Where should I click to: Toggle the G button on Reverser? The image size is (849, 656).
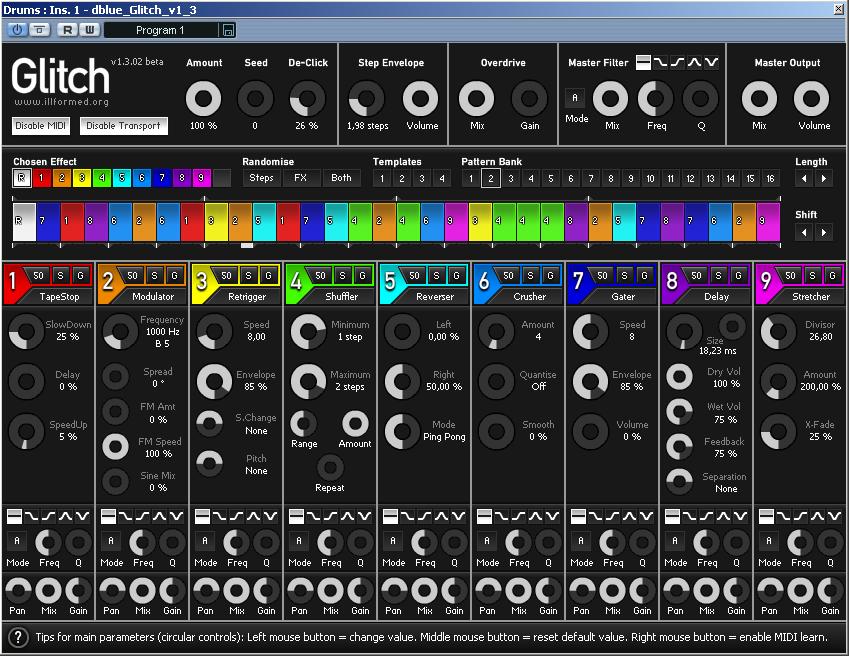pos(456,275)
